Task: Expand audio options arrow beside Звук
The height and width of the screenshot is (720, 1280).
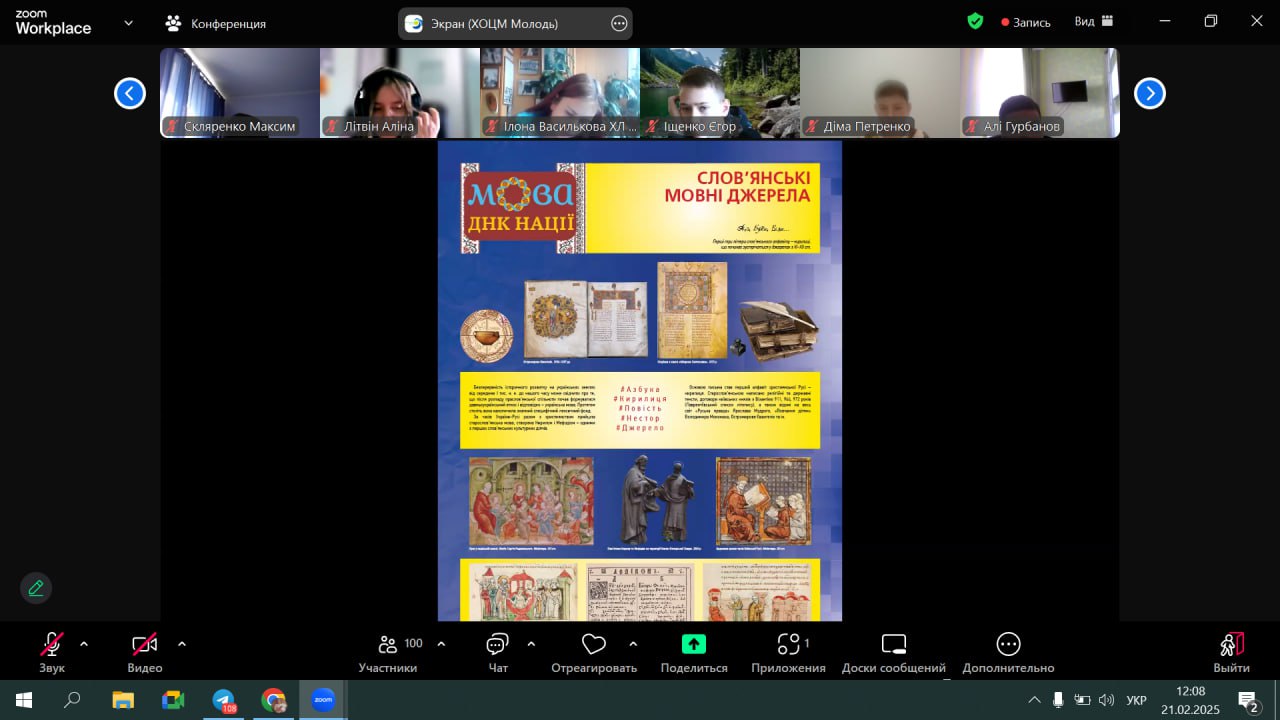Action: 84,644
